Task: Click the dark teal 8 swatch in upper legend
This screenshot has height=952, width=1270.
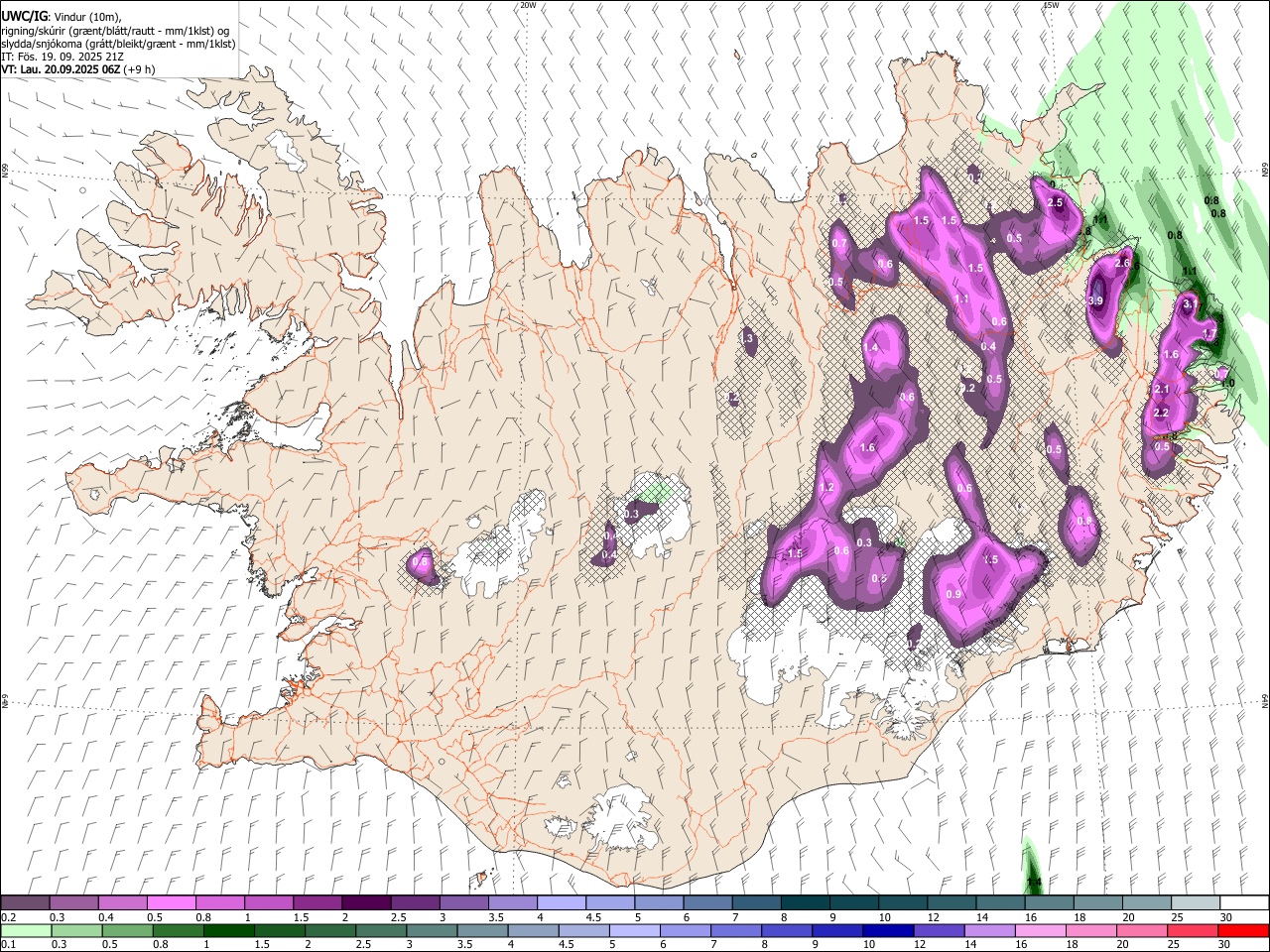Action: click(x=805, y=903)
